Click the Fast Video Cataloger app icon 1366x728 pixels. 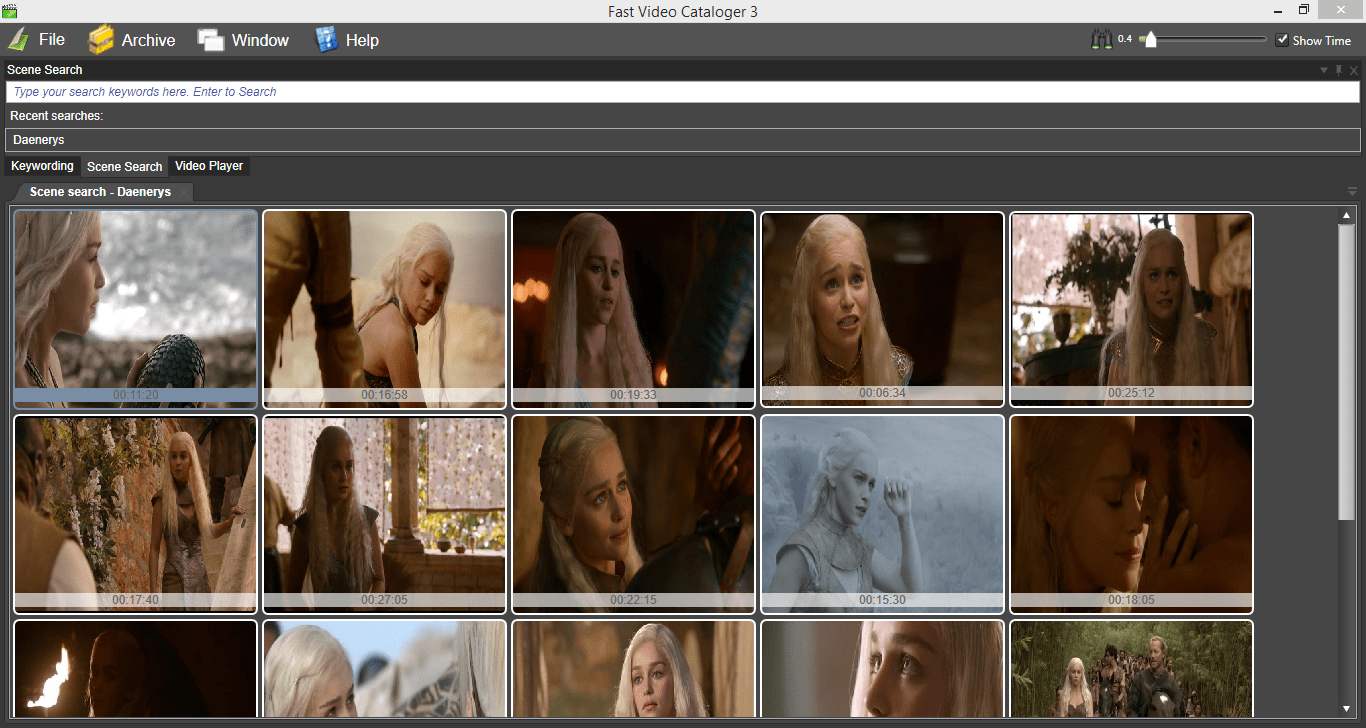8,11
